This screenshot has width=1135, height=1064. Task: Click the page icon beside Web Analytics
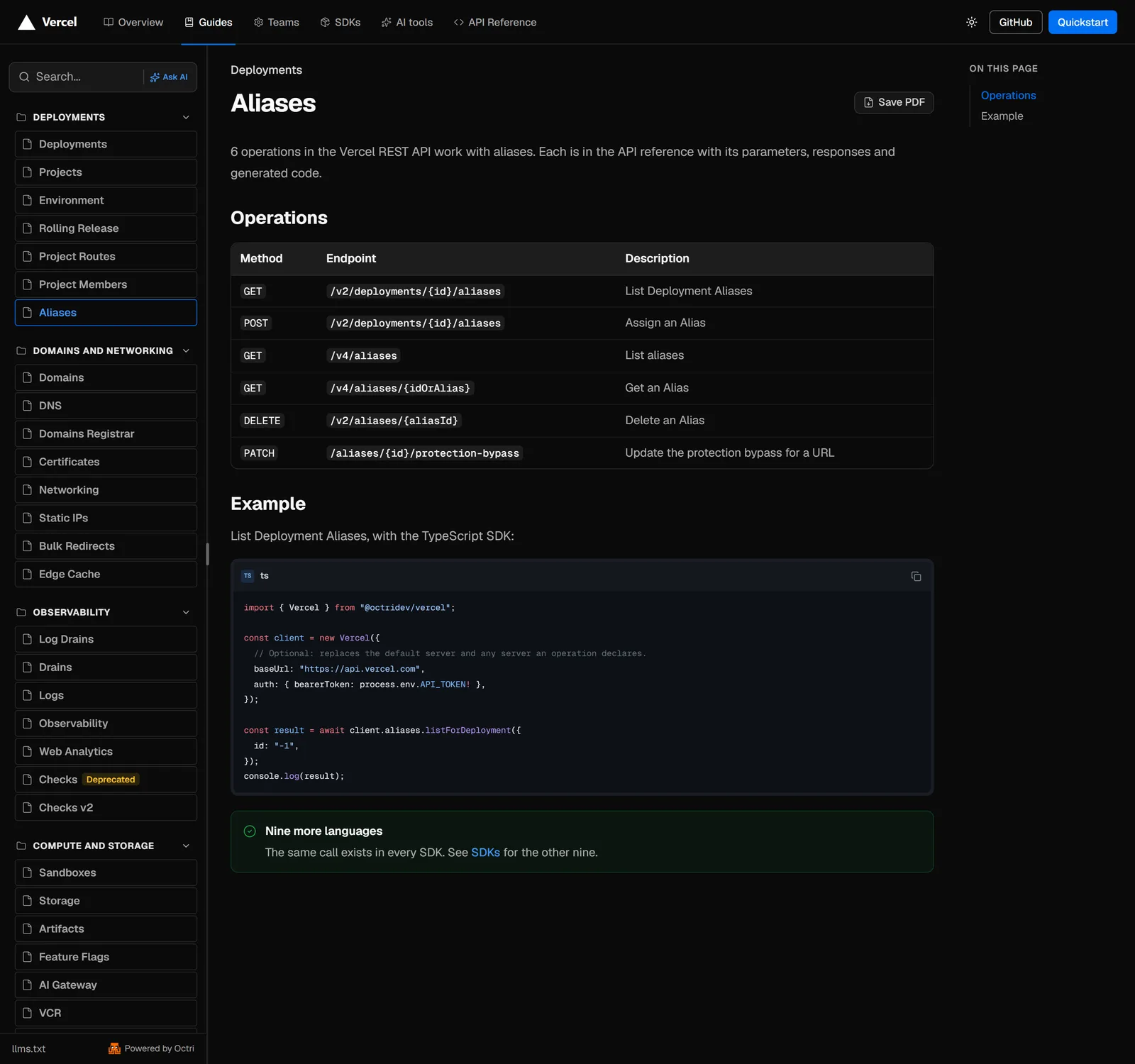point(28,751)
